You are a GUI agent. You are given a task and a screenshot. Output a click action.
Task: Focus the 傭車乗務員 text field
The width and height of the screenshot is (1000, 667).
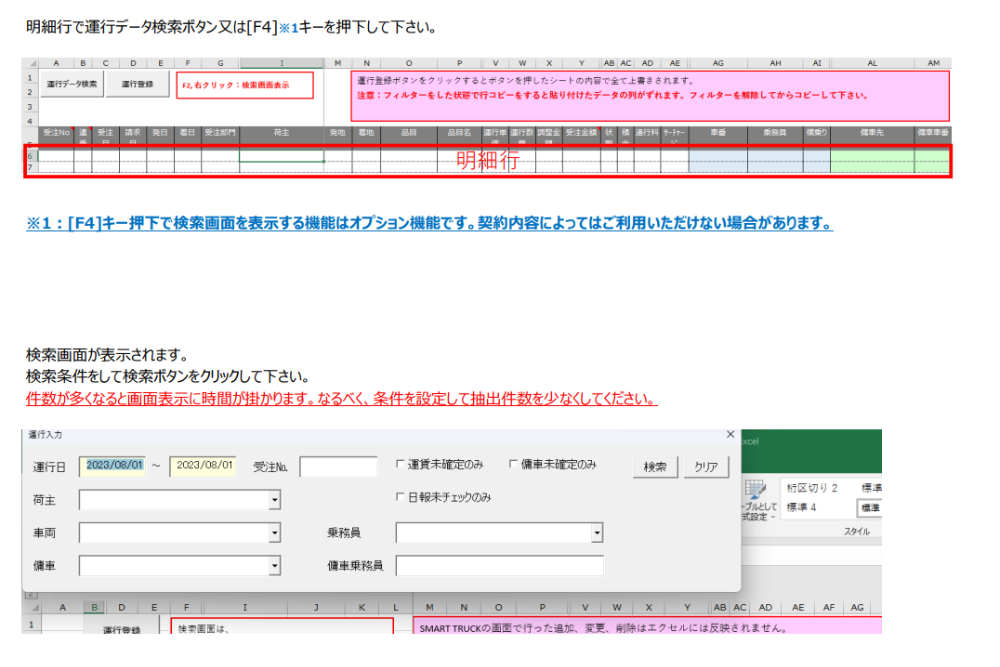pyautogui.click(x=499, y=567)
